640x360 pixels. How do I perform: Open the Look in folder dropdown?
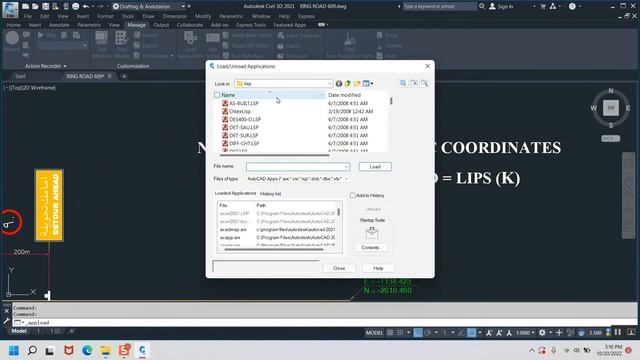329,84
